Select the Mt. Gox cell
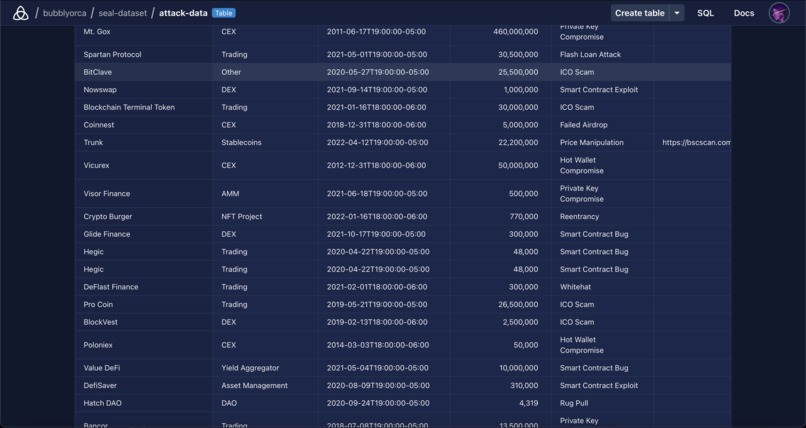 click(x=144, y=31)
